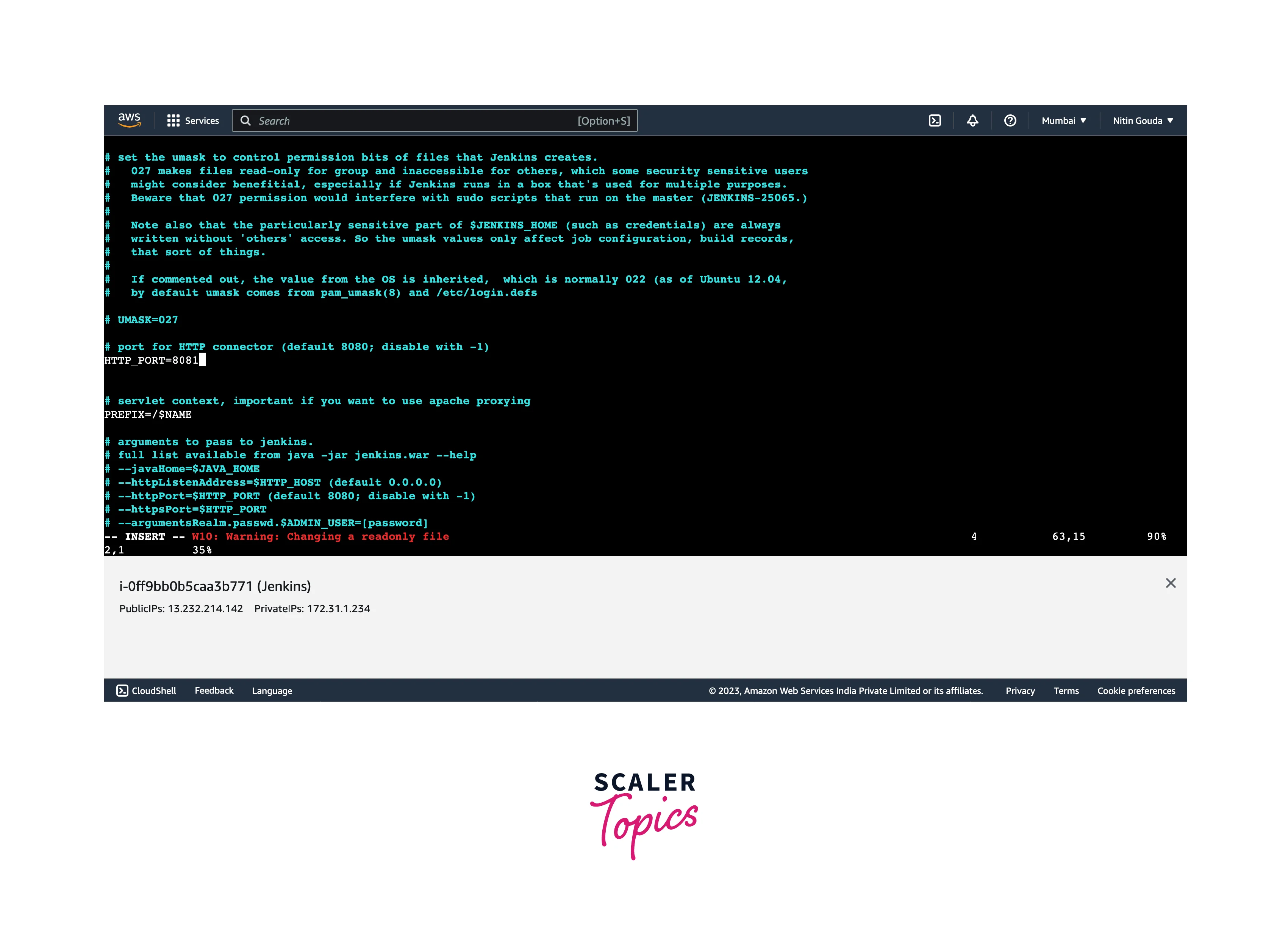Viewport: 1288px width, 933px height.
Task: Close the Jenkins instance info panel
Action: 1171,583
